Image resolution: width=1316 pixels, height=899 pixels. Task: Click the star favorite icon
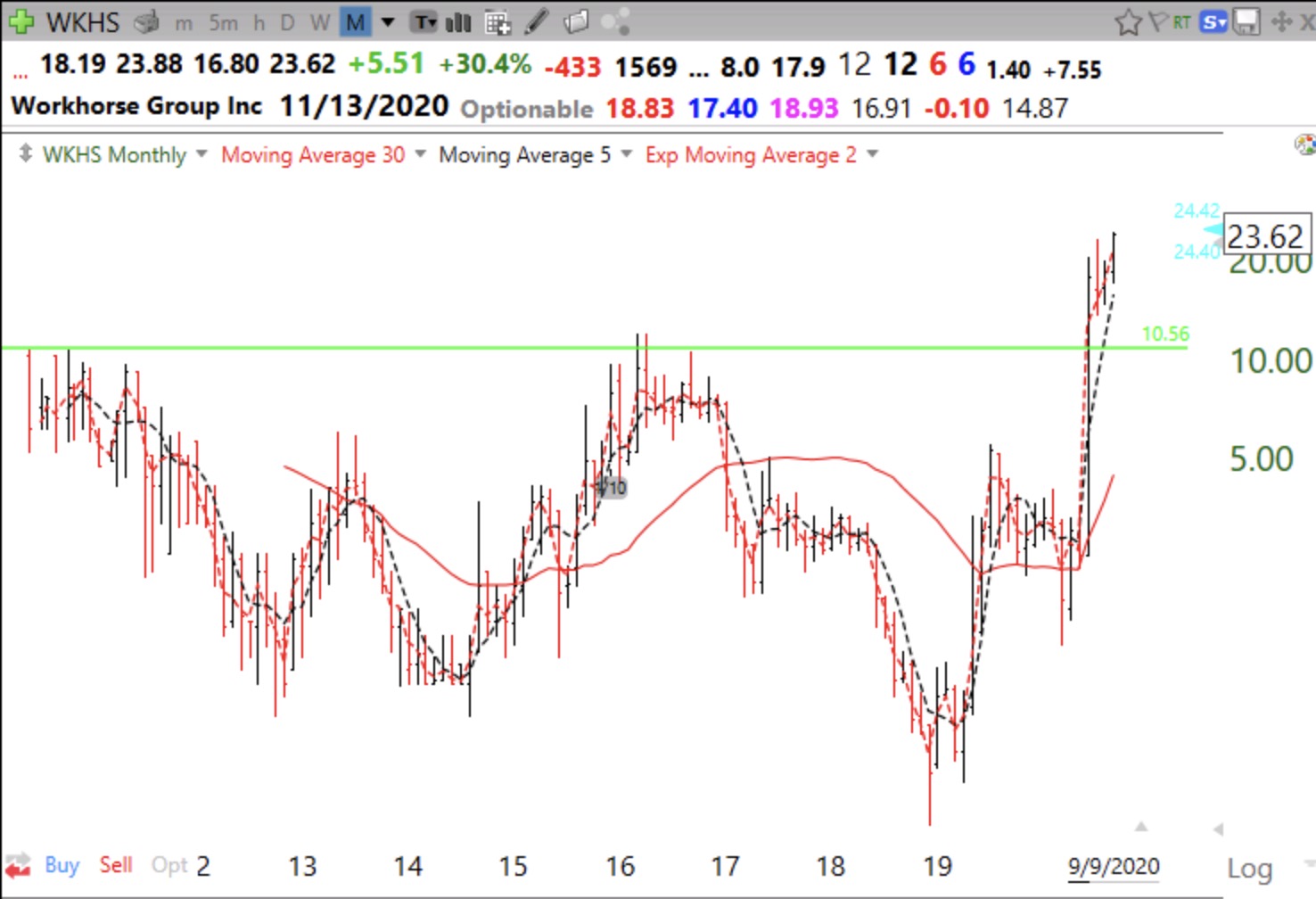click(x=1128, y=22)
